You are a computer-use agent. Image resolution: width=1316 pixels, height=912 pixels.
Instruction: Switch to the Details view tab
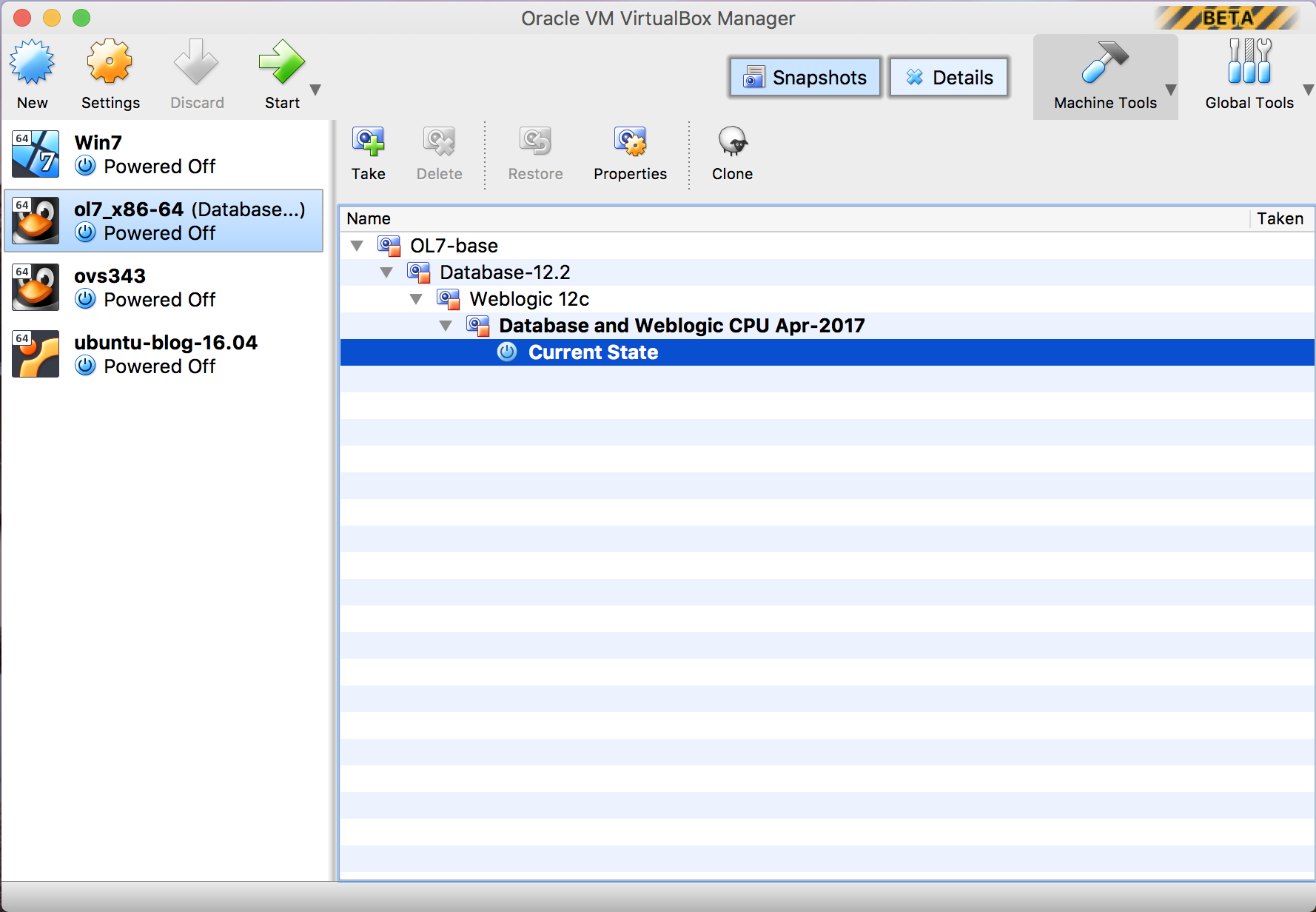pyautogui.click(x=948, y=77)
